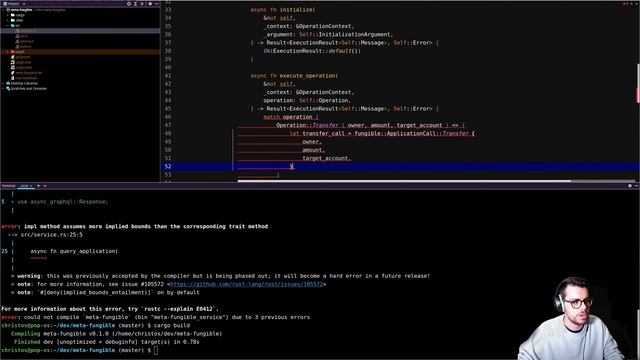Click line number 33 in the gutter
Screen dimensions: 640x360
coord(168,9)
